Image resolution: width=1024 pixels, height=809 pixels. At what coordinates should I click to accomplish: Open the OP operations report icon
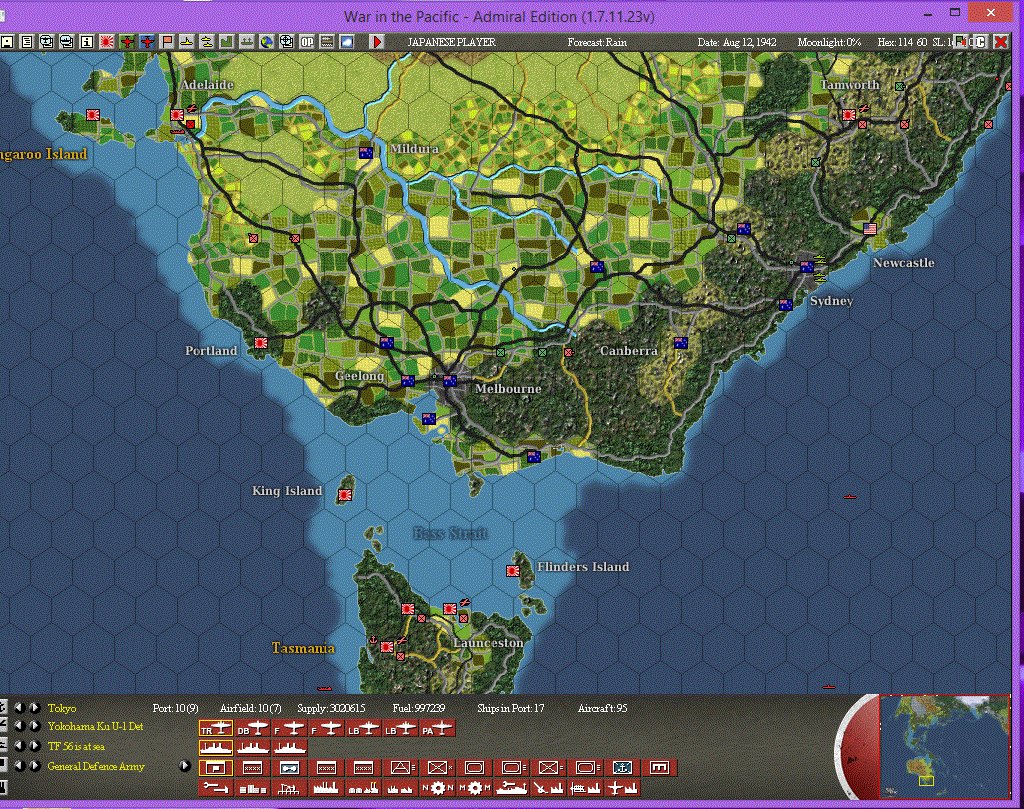[306, 42]
